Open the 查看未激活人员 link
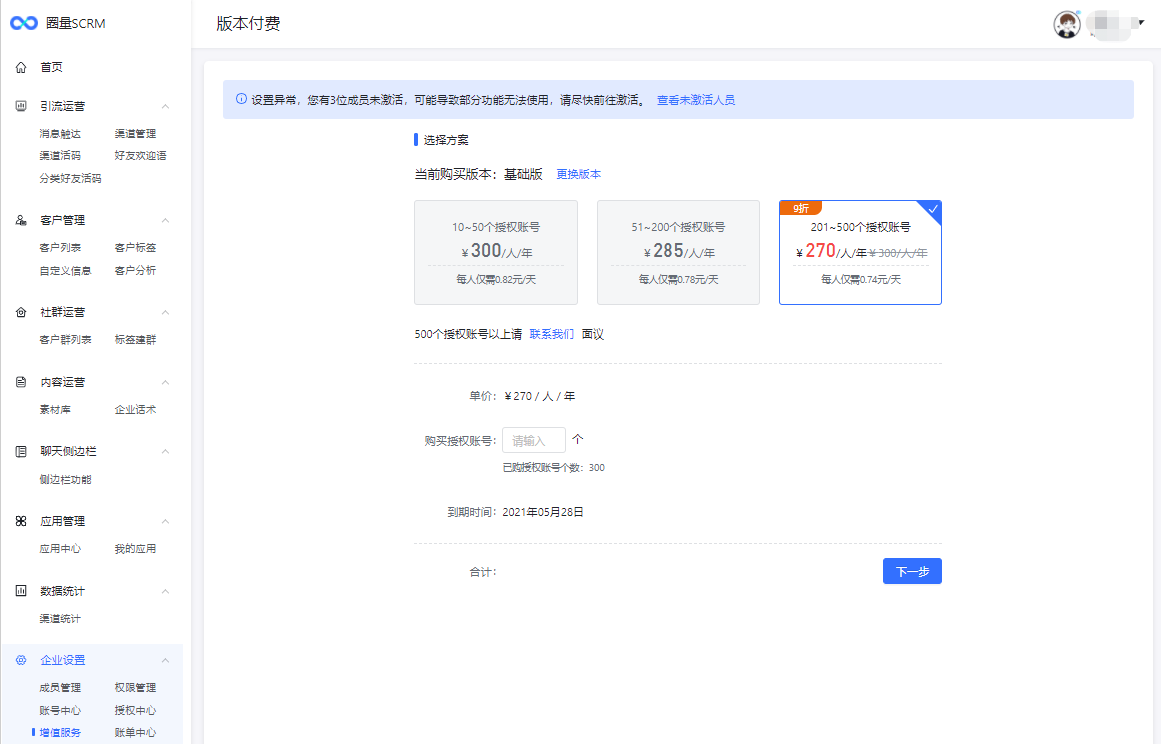Image resolution: width=1161 pixels, height=744 pixels. pos(695,100)
